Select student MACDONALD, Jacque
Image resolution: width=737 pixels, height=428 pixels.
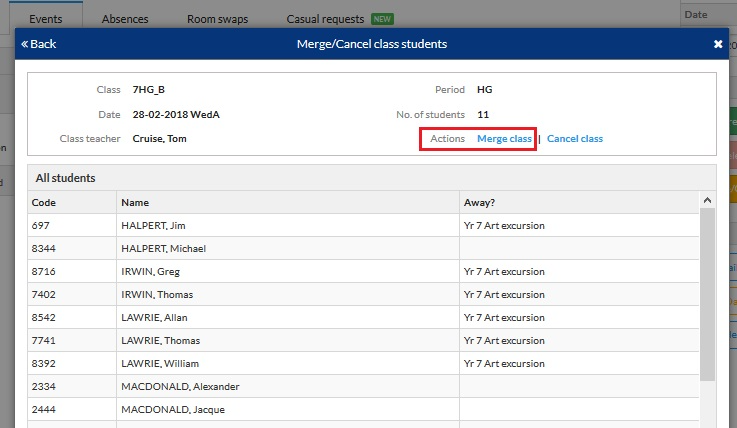pyautogui.click(x=173, y=410)
